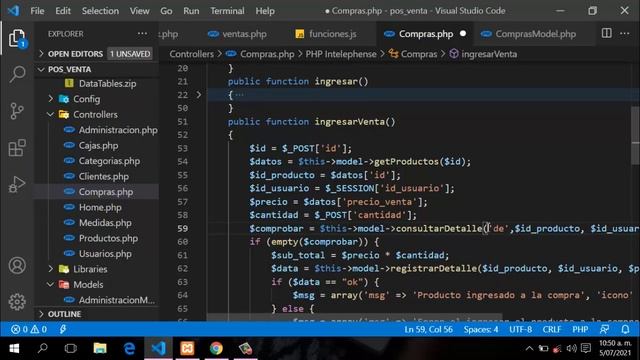The image size is (640, 360).
Task: Click the notifications bell in status bar
Action: click(x=625, y=329)
